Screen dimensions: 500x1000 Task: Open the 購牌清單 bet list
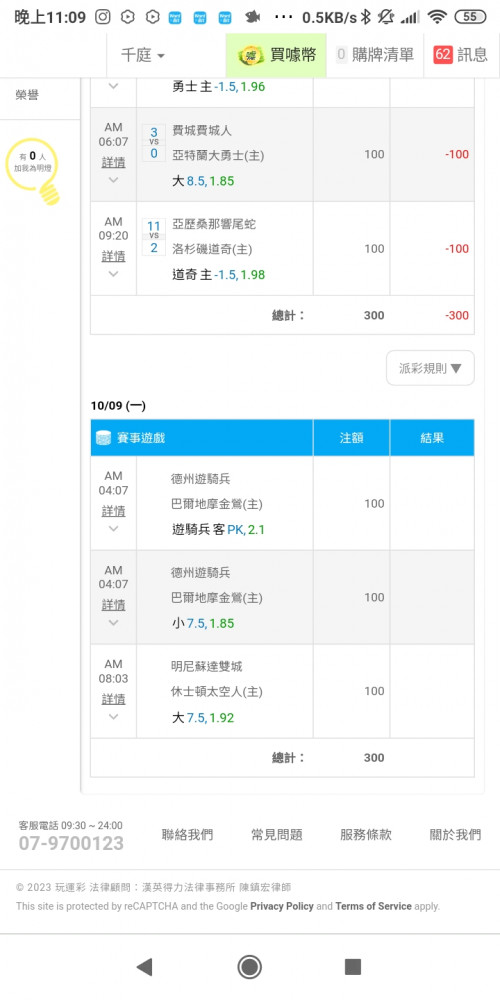[375, 55]
